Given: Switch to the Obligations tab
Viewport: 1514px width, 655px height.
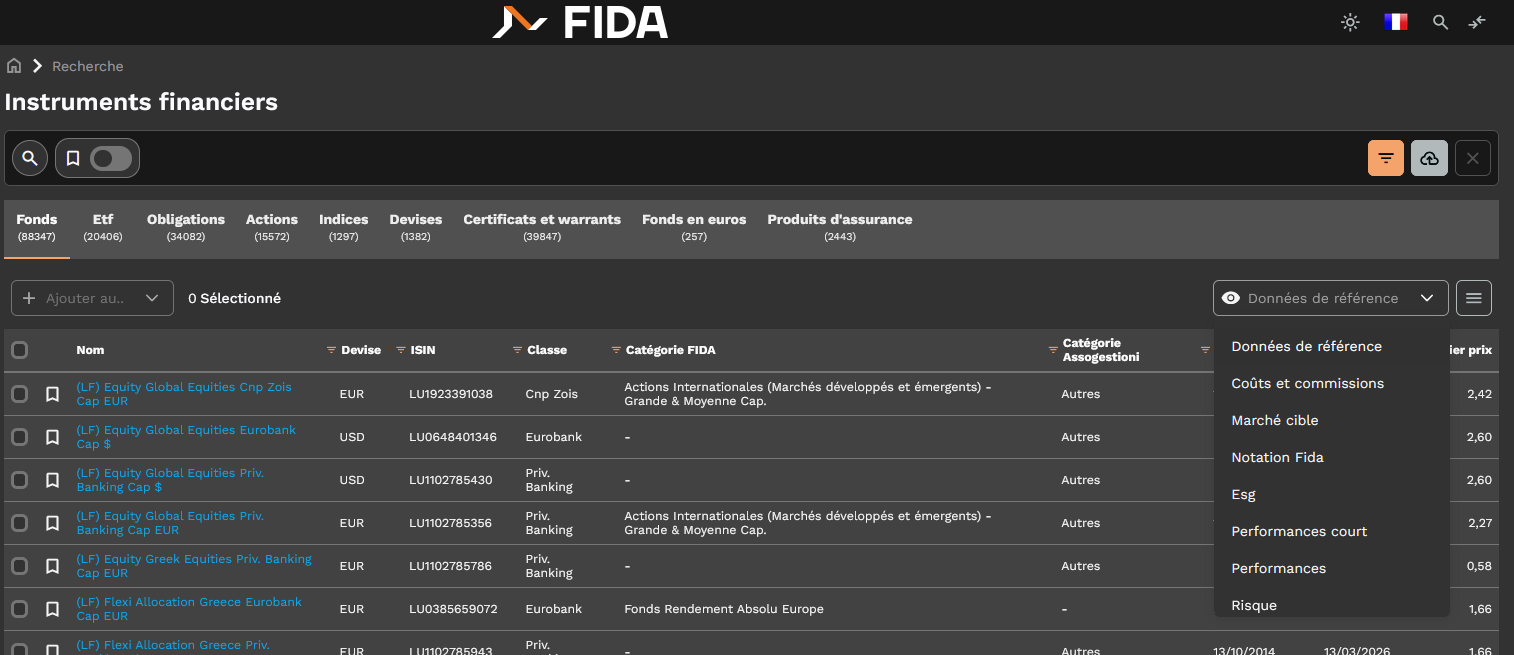Looking at the screenshot, I should [186, 228].
